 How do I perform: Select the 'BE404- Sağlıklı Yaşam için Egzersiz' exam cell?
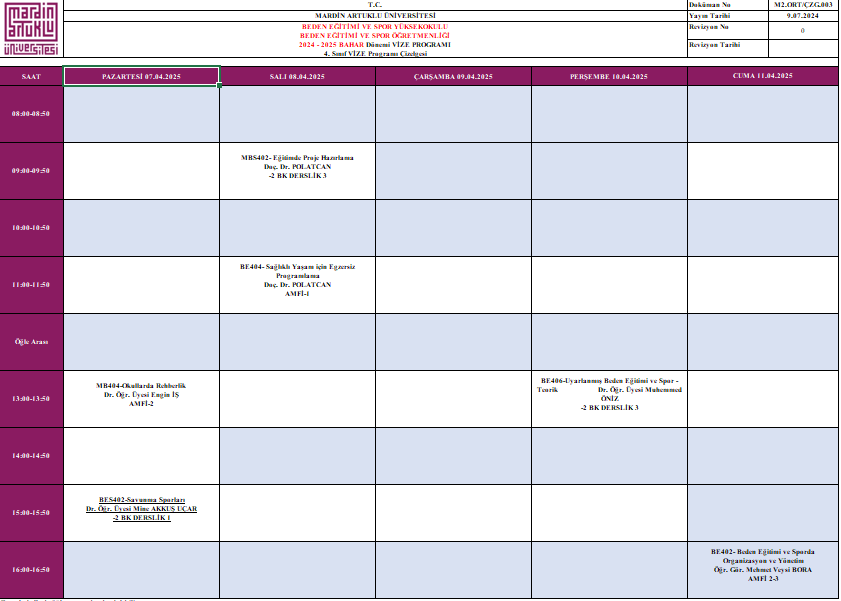point(297,285)
